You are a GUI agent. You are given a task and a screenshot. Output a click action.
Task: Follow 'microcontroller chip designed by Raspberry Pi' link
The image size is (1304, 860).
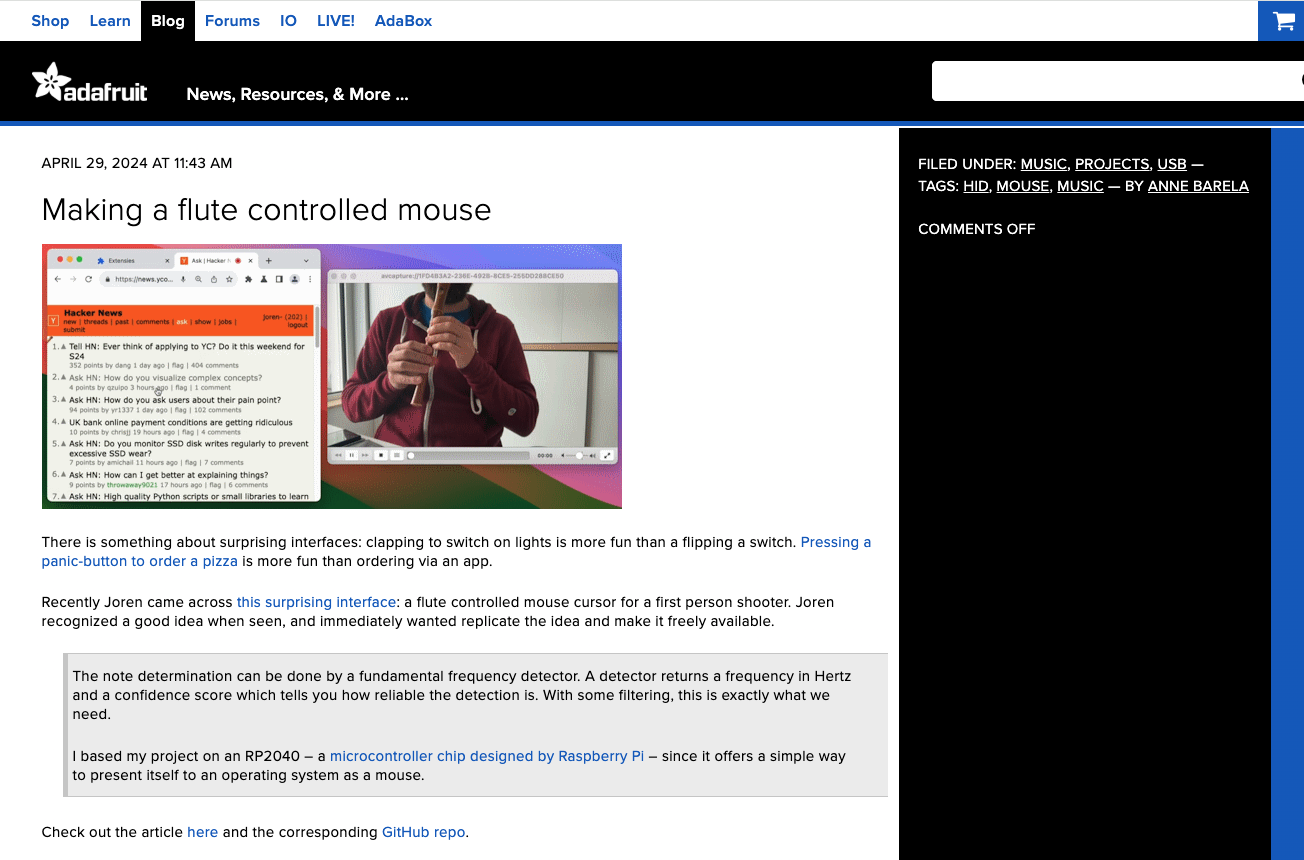[487, 756]
